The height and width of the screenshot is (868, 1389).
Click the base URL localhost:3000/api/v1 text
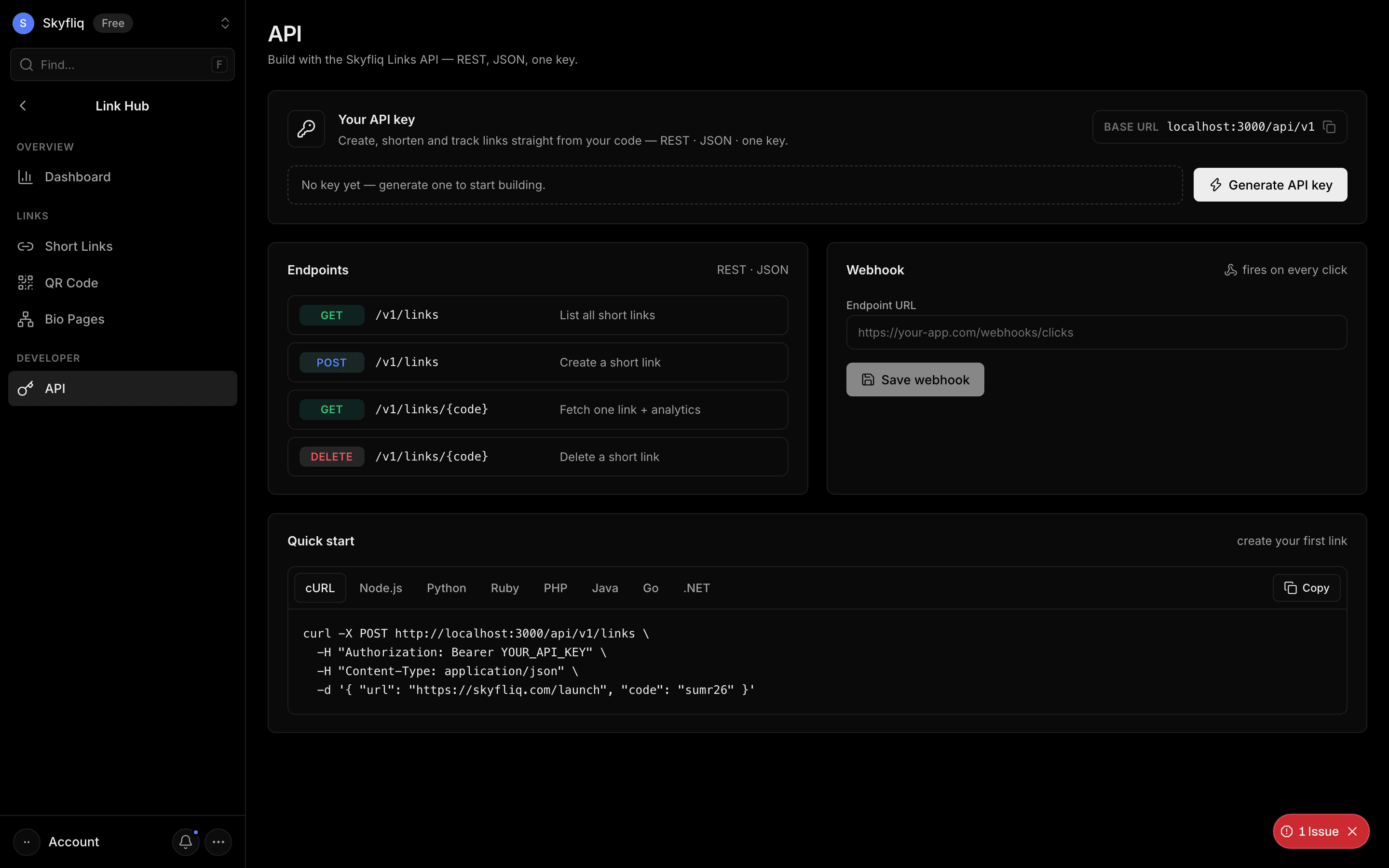click(1240, 127)
